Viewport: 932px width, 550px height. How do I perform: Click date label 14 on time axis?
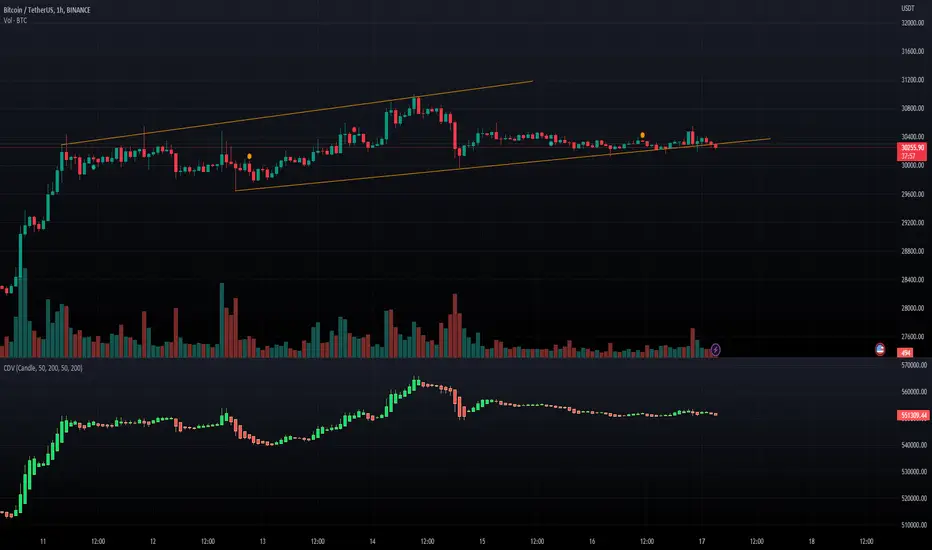tap(373, 542)
